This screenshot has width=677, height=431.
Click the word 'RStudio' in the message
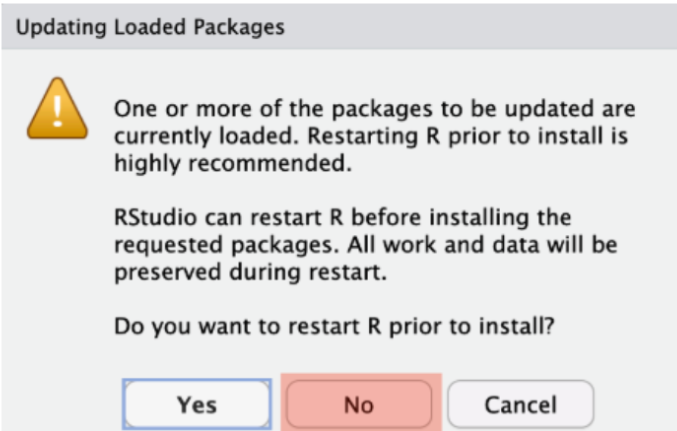point(156,218)
